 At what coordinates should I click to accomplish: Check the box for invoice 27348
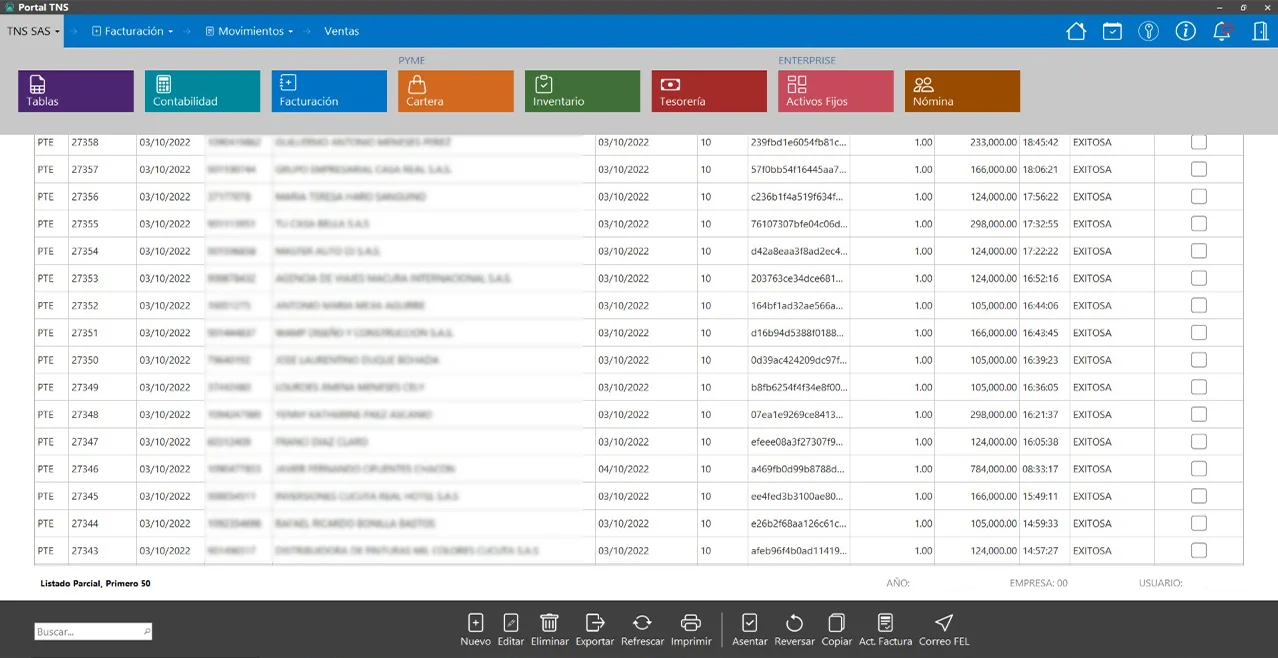(x=1199, y=414)
